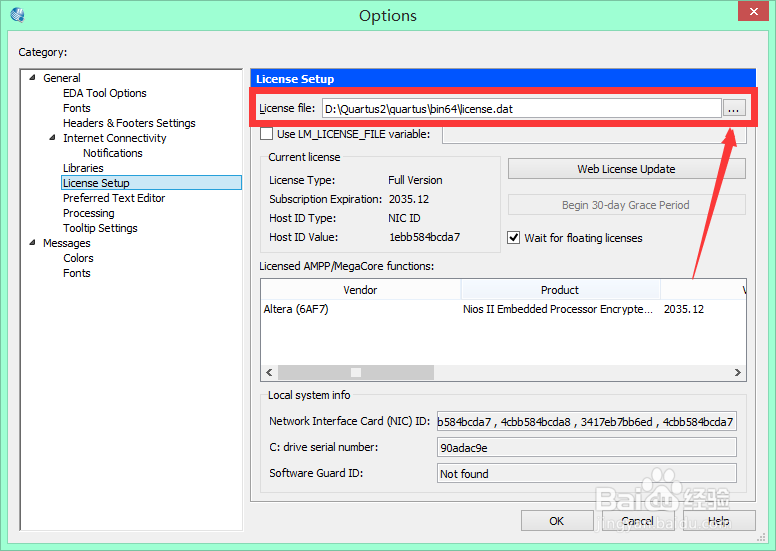Click the Software Guard ID field

(586, 473)
